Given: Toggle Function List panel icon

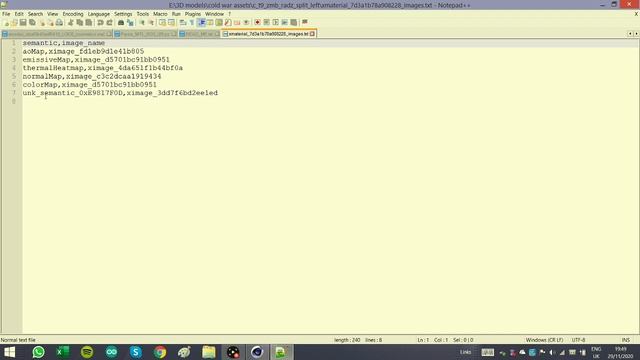Looking at the screenshot, I should 228,22.
